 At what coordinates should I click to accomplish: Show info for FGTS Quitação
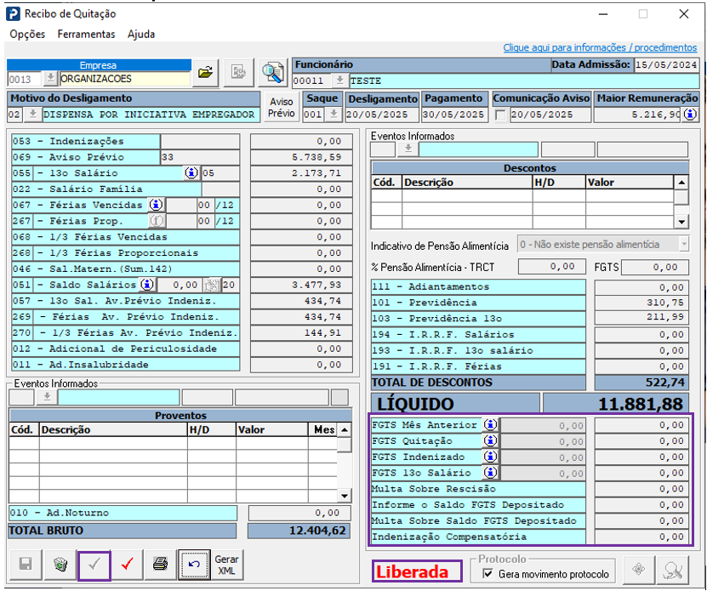[490, 441]
